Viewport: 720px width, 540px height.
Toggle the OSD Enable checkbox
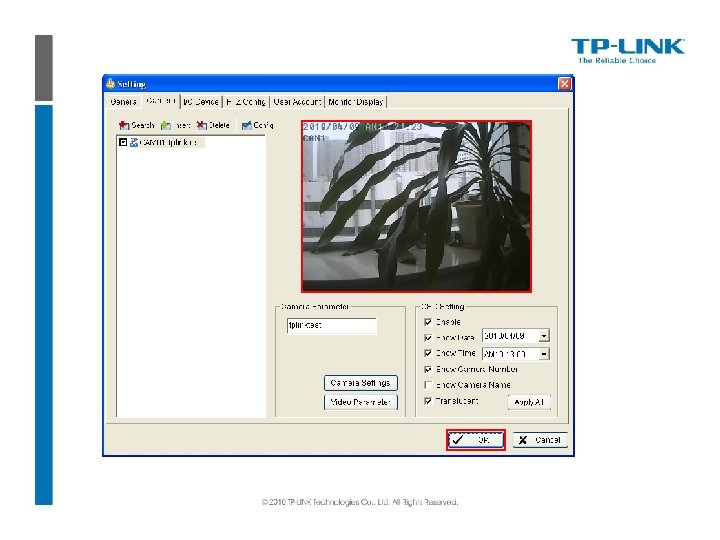click(428, 322)
